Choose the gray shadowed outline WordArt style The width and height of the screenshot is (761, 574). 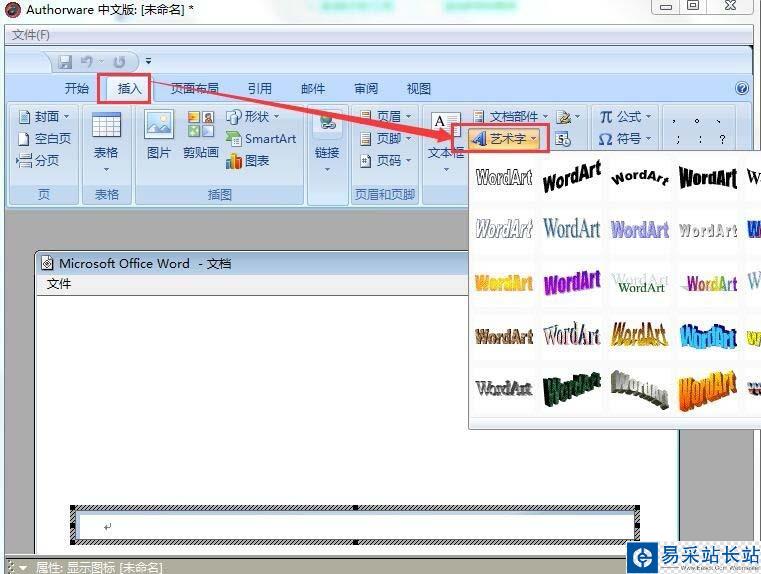(x=504, y=388)
